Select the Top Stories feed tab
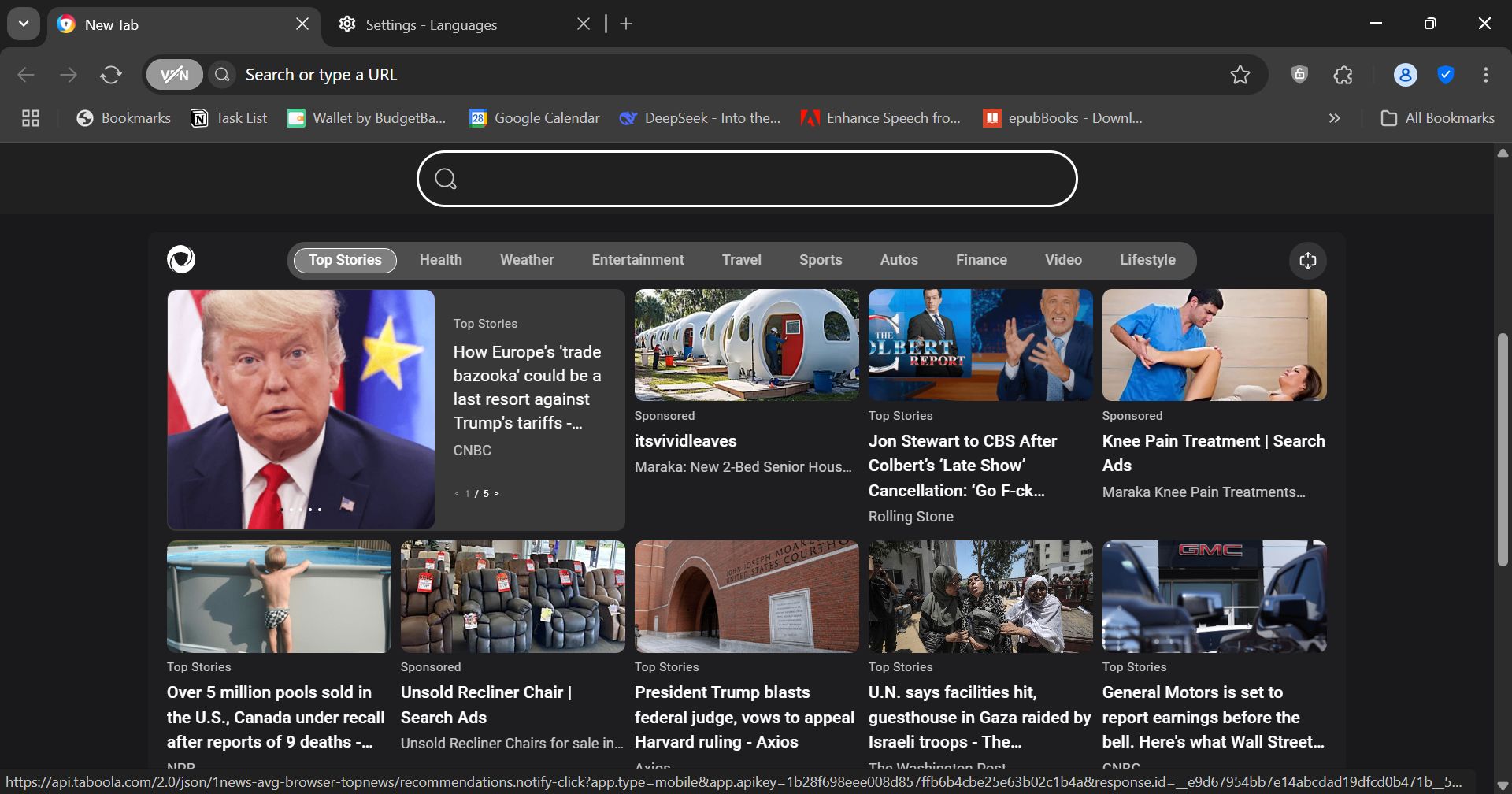1512x794 pixels. [345, 260]
